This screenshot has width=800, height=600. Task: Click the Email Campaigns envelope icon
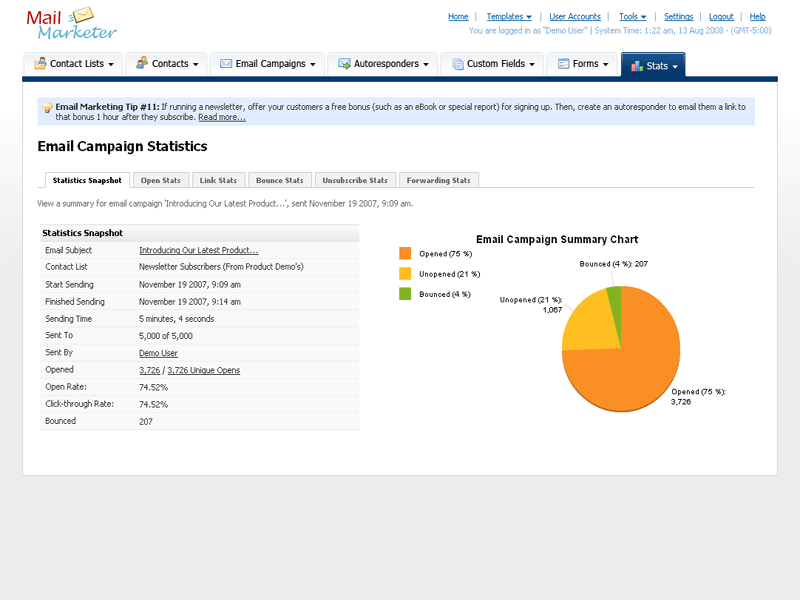click(226, 64)
